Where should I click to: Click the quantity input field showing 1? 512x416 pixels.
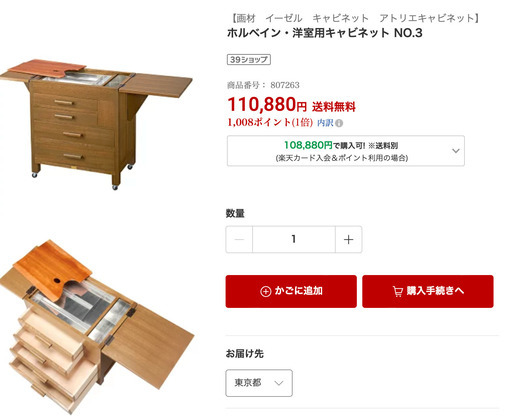(x=294, y=239)
